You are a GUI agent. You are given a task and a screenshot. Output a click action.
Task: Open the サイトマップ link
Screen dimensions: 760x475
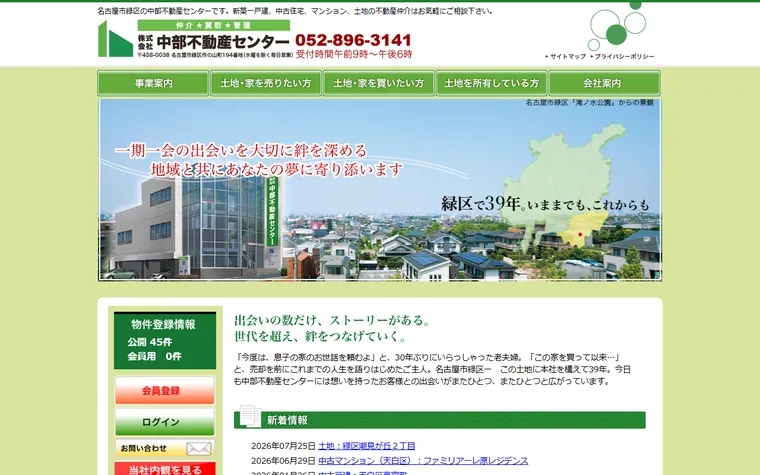(x=566, y=57)
